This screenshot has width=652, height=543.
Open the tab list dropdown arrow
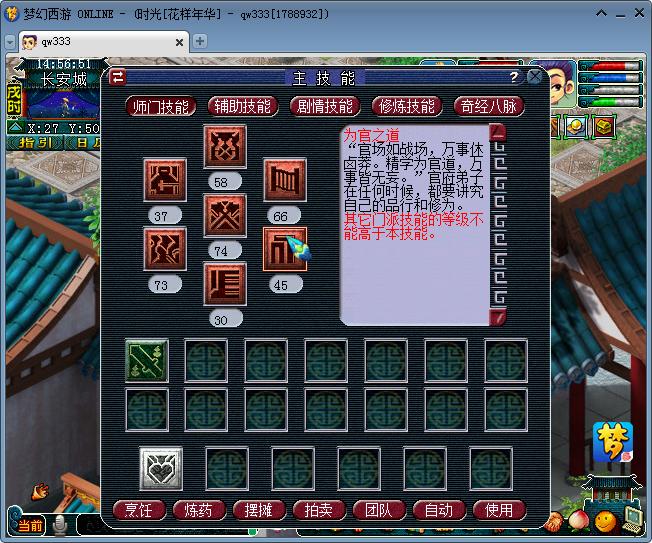(10, 42)
